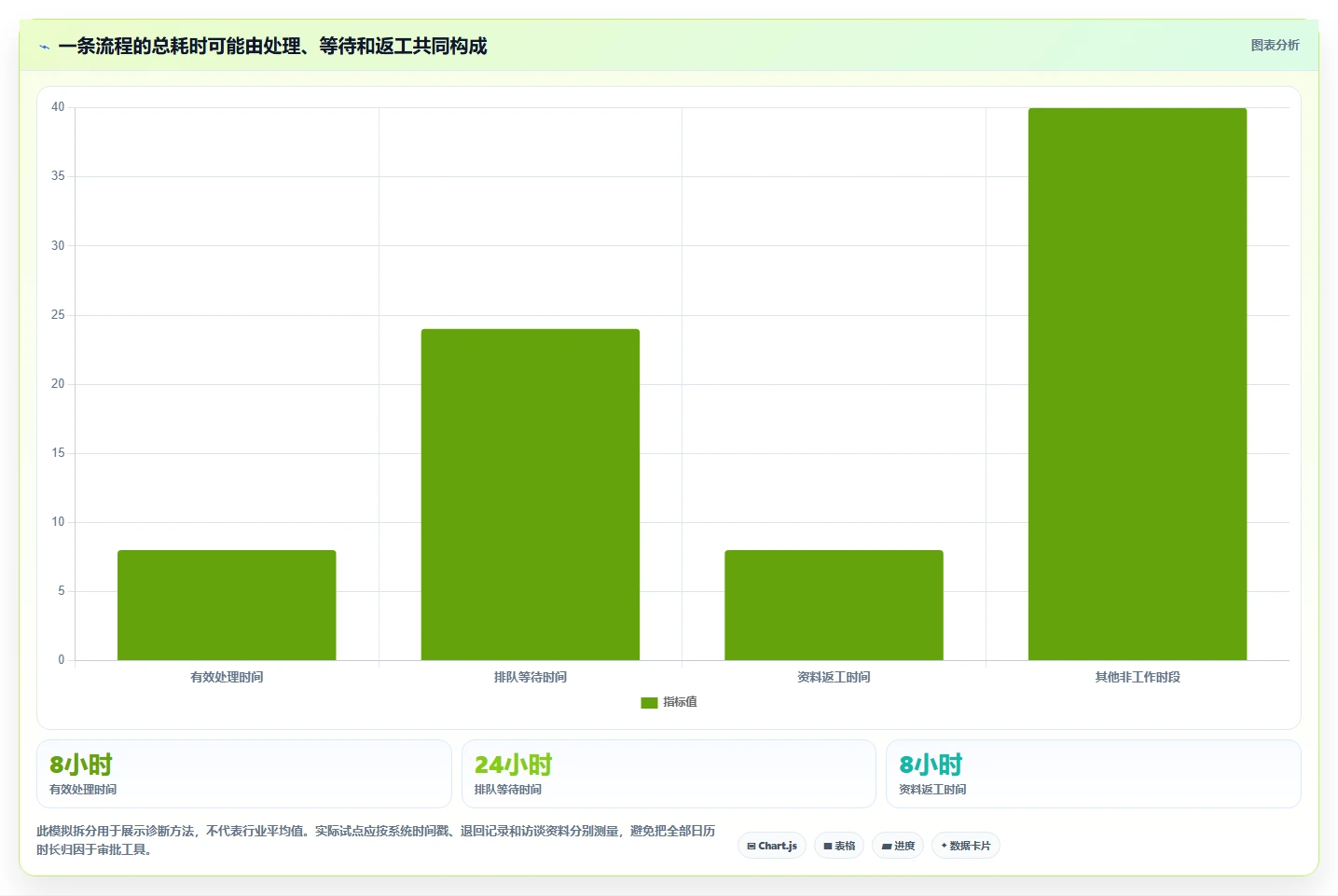Click the y-axis value 25

pos(58,315)
